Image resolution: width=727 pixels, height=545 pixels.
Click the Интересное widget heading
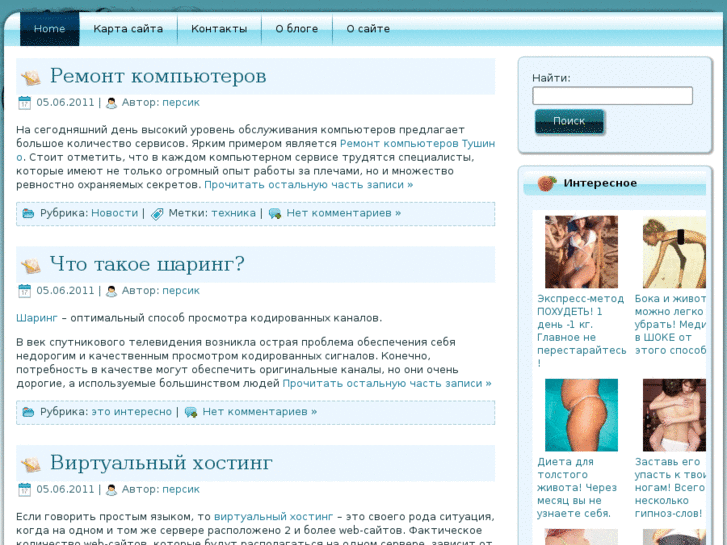point(600,183)
